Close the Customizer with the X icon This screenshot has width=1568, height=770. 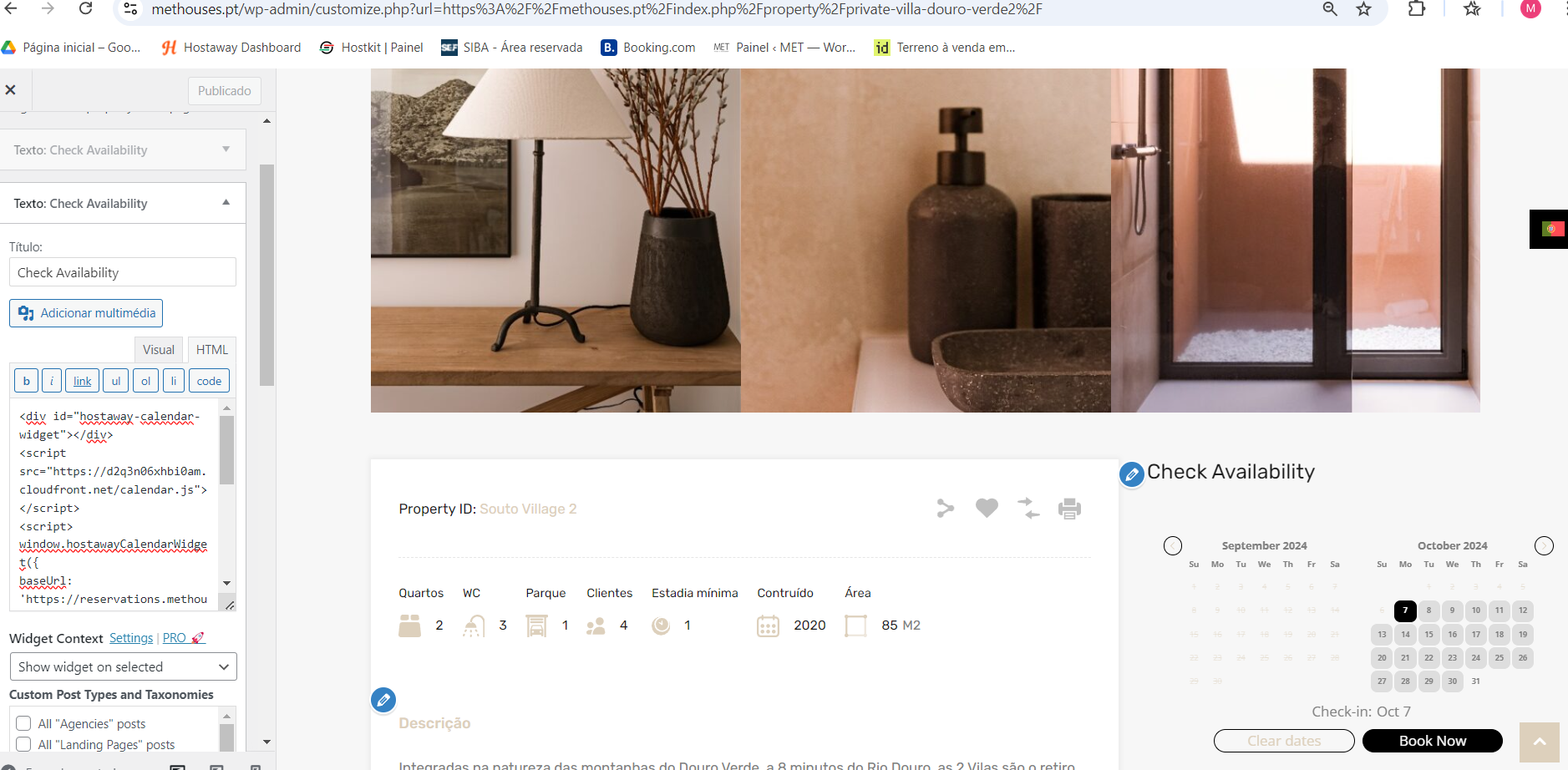click(11, 90)
